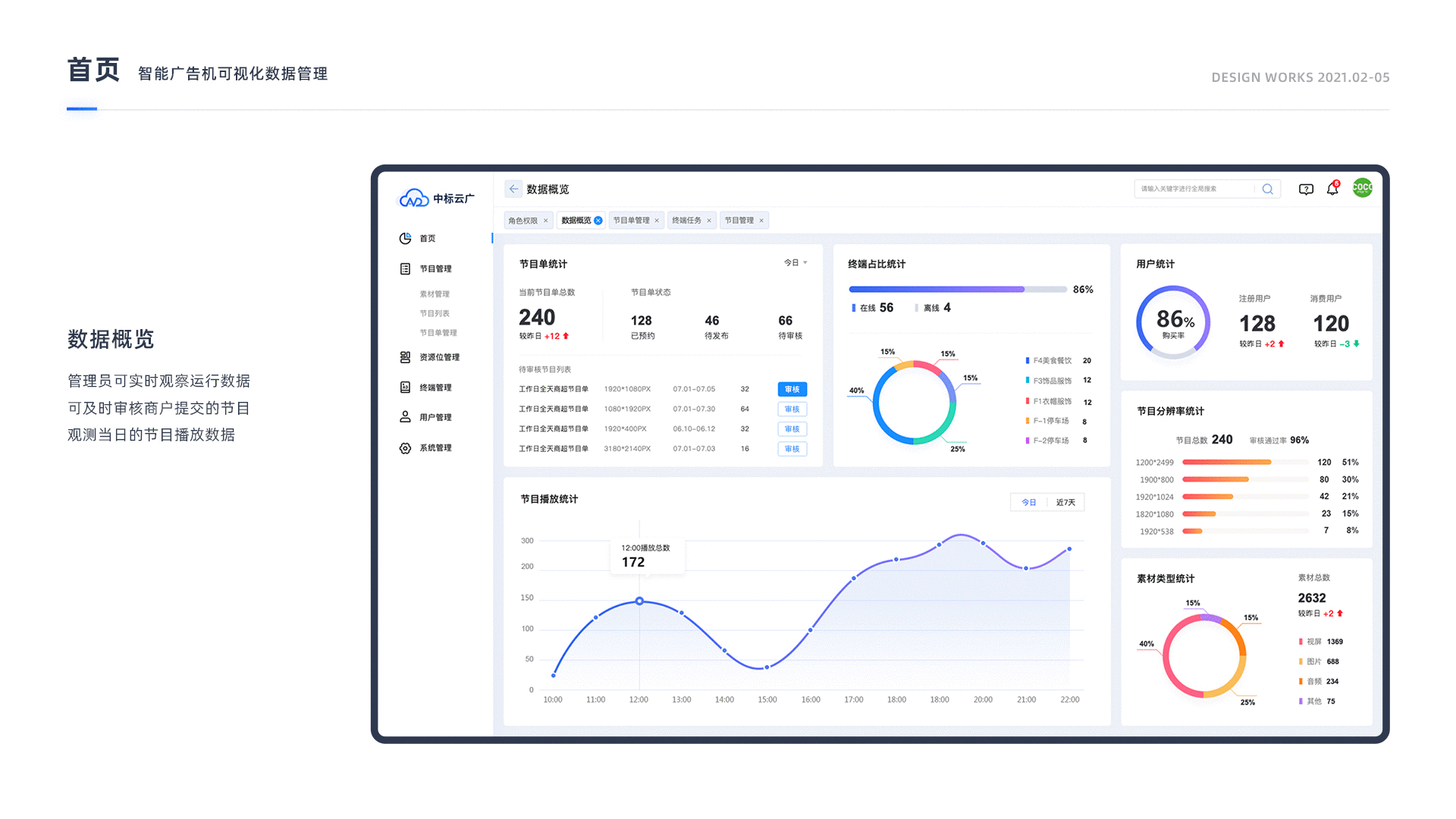Click the search magnifier icon

[1267, 189]
